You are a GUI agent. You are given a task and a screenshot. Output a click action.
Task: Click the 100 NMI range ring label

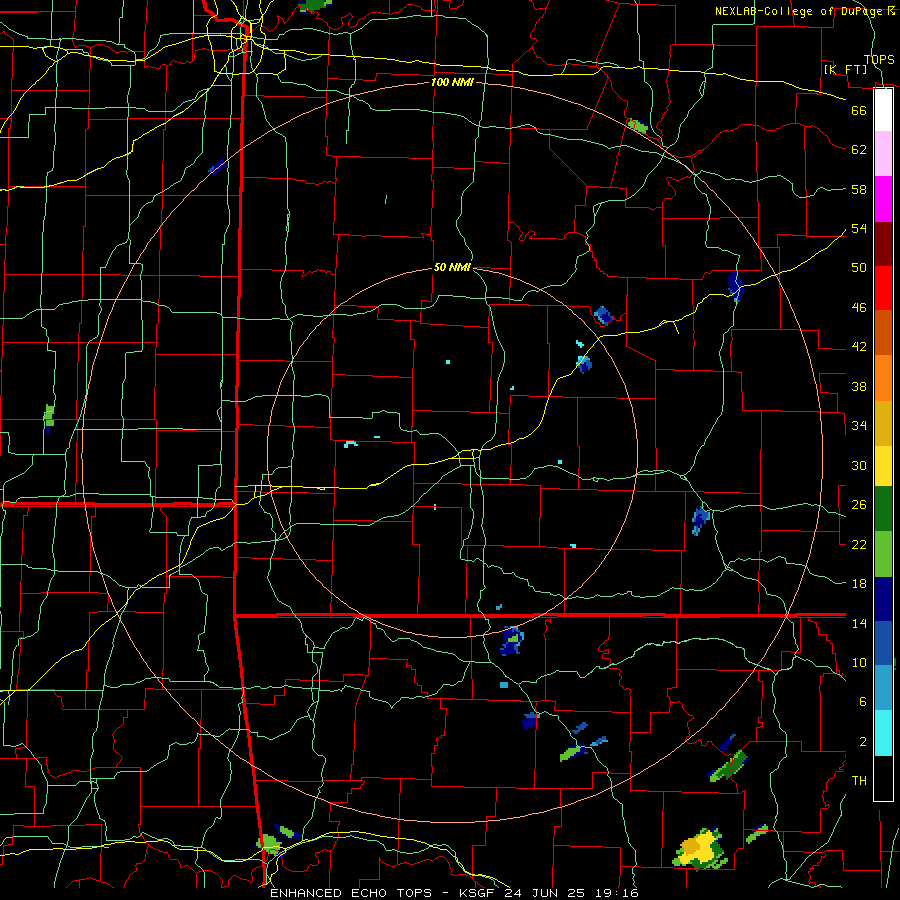click(x=452, y=82)
